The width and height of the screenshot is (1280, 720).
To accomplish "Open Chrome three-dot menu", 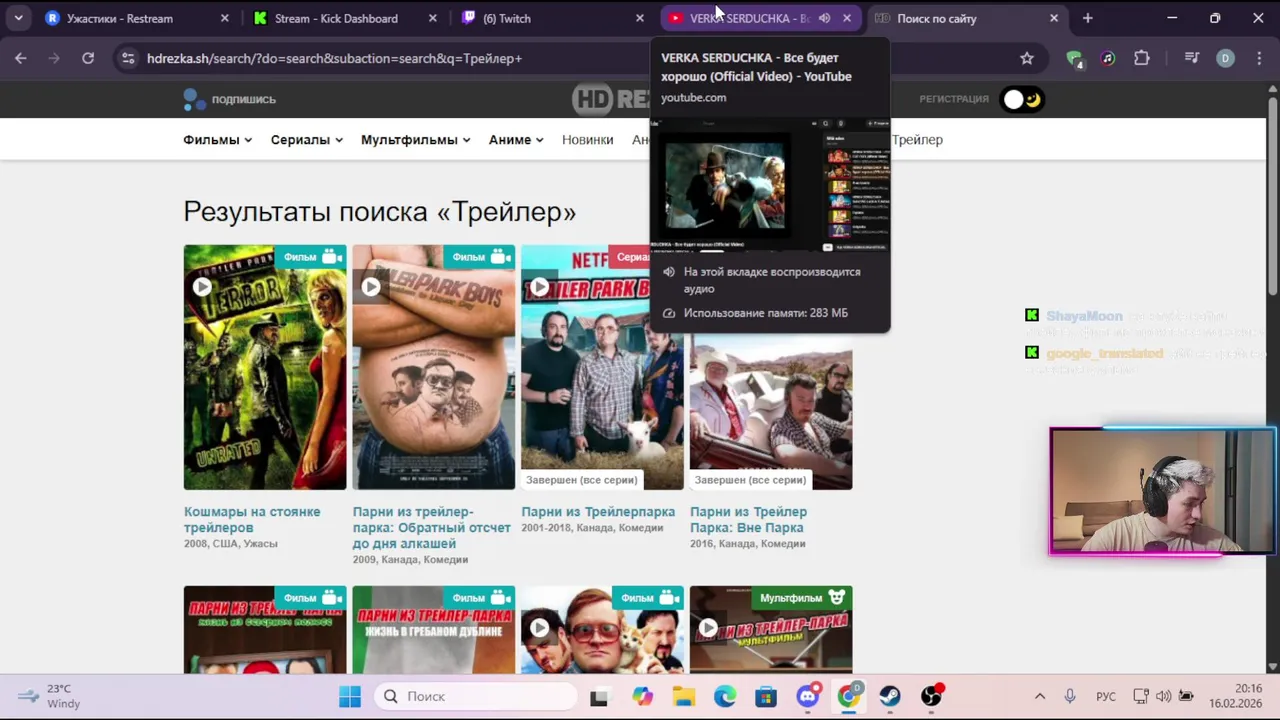I will pyautogui.click(x=1258, y=58).
